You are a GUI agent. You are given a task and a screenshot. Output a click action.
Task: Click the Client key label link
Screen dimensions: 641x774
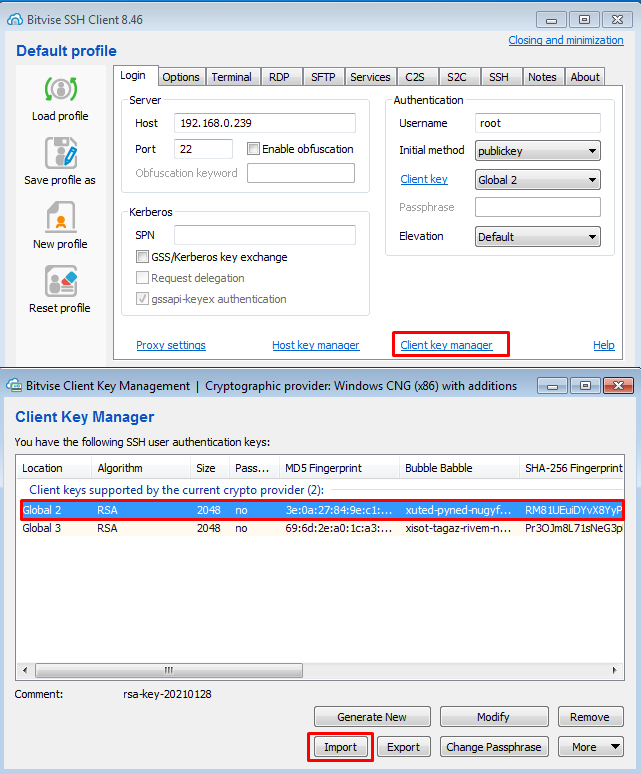click(x=424, y=179)
